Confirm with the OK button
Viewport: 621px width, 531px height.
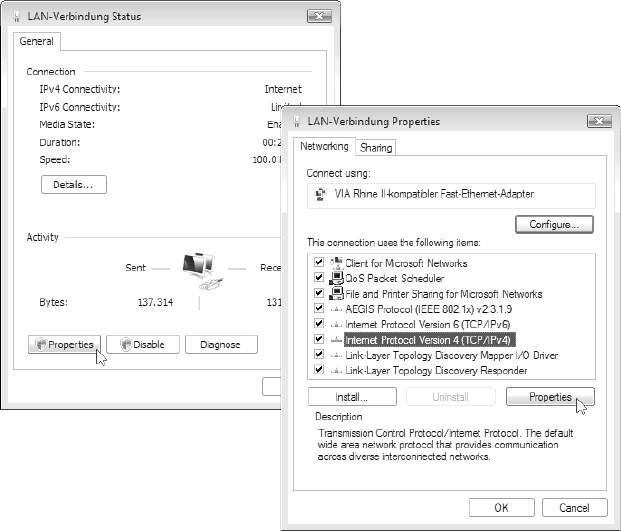[501, 508]
